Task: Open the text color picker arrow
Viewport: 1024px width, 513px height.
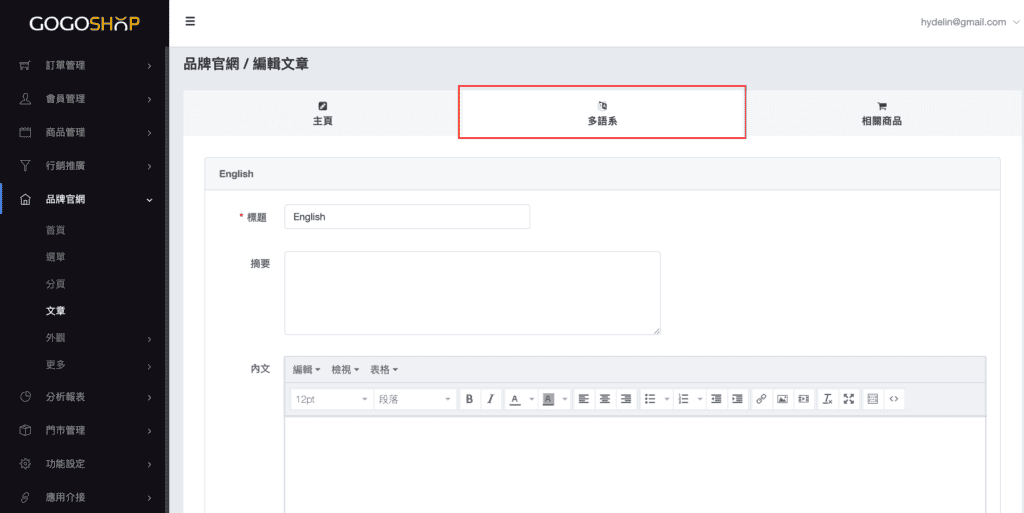Action: pyautogui.click(x=532, y=399)
